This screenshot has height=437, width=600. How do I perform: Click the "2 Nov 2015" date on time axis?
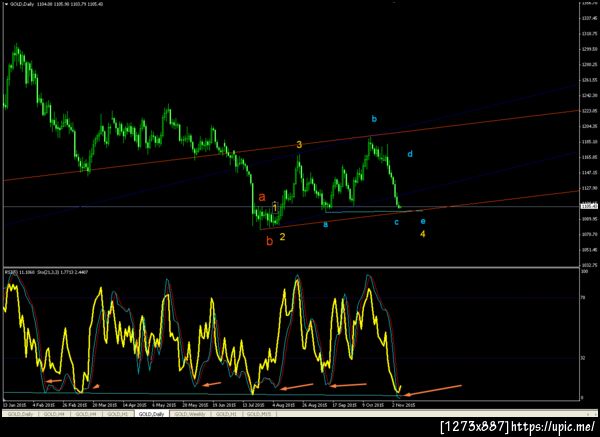click(x=403, y=405)
